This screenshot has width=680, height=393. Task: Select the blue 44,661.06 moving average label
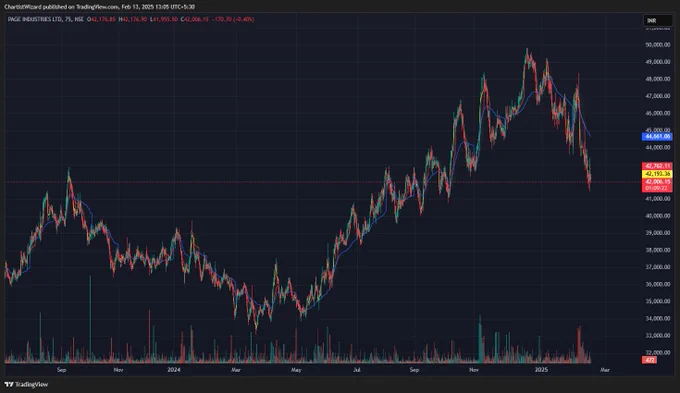657,137
